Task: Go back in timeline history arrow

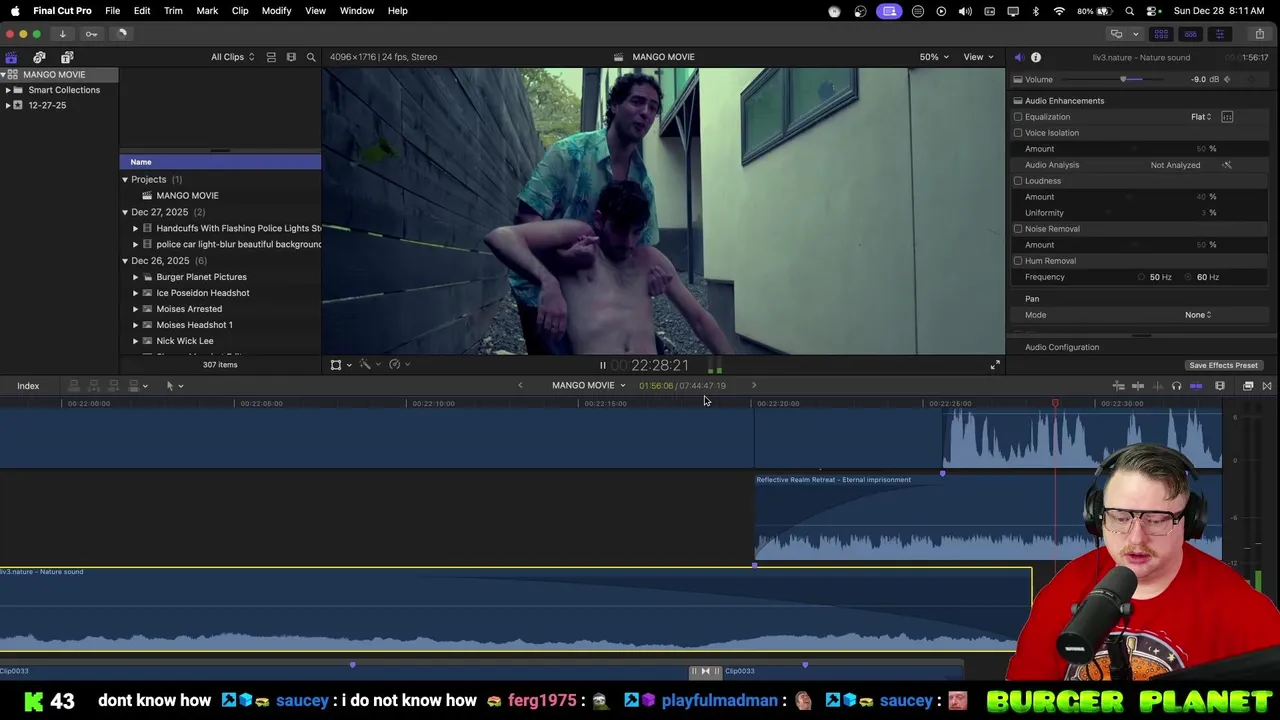Action: pyautogui.click(x=520, y=386)
